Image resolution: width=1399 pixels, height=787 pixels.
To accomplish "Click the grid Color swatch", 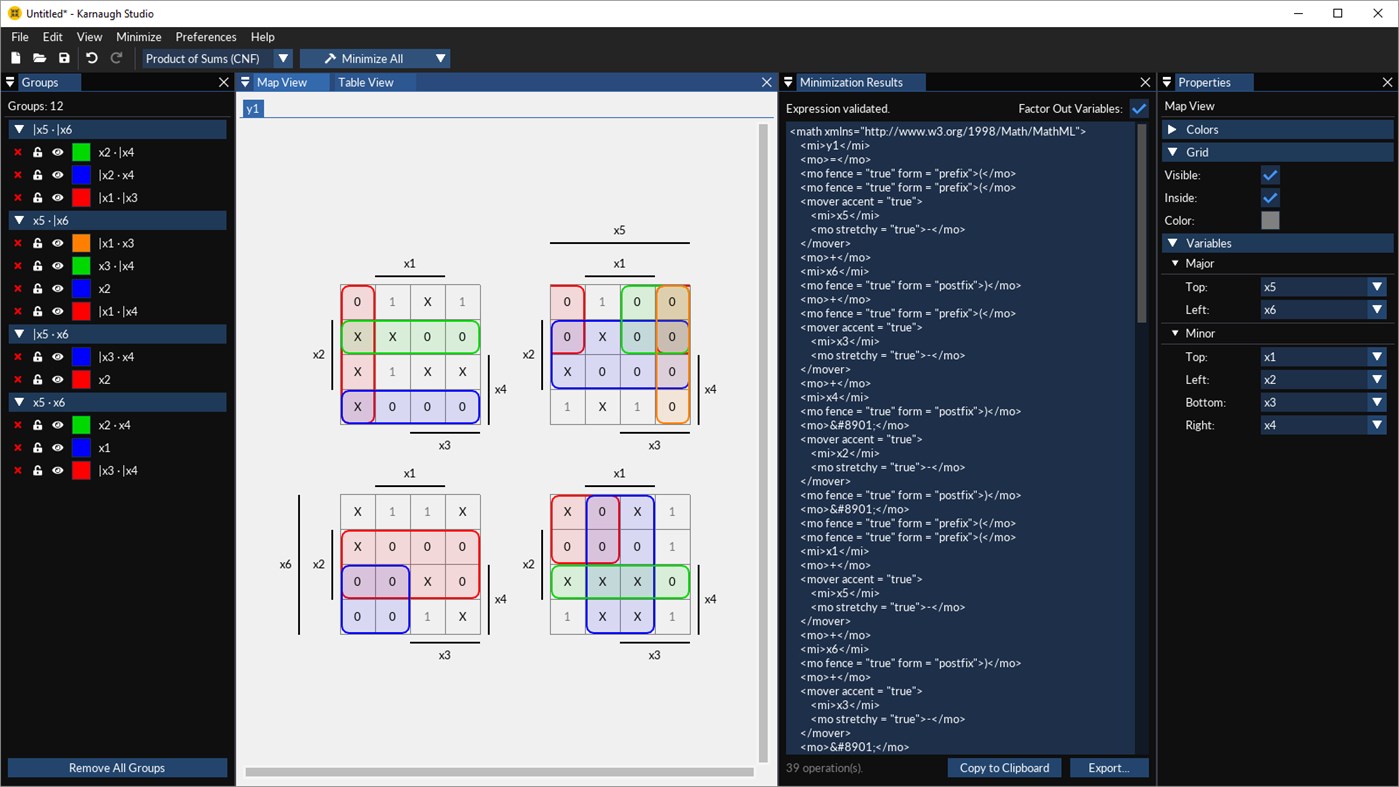I will (1270, 220).
